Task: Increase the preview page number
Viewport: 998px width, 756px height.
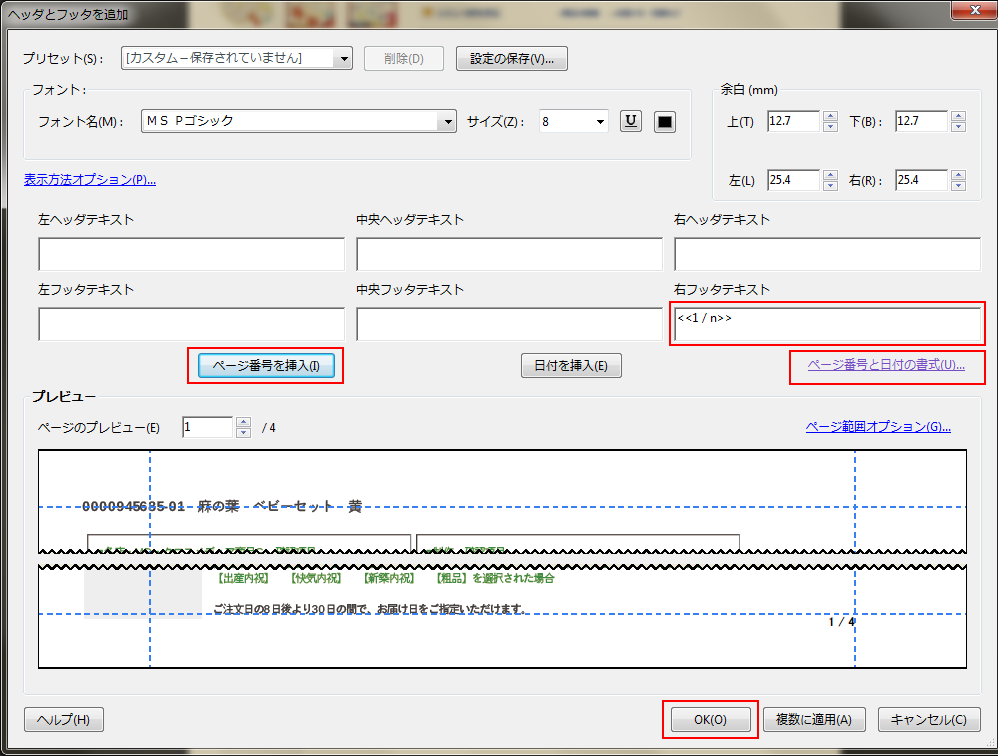Action: pos(242,422)
